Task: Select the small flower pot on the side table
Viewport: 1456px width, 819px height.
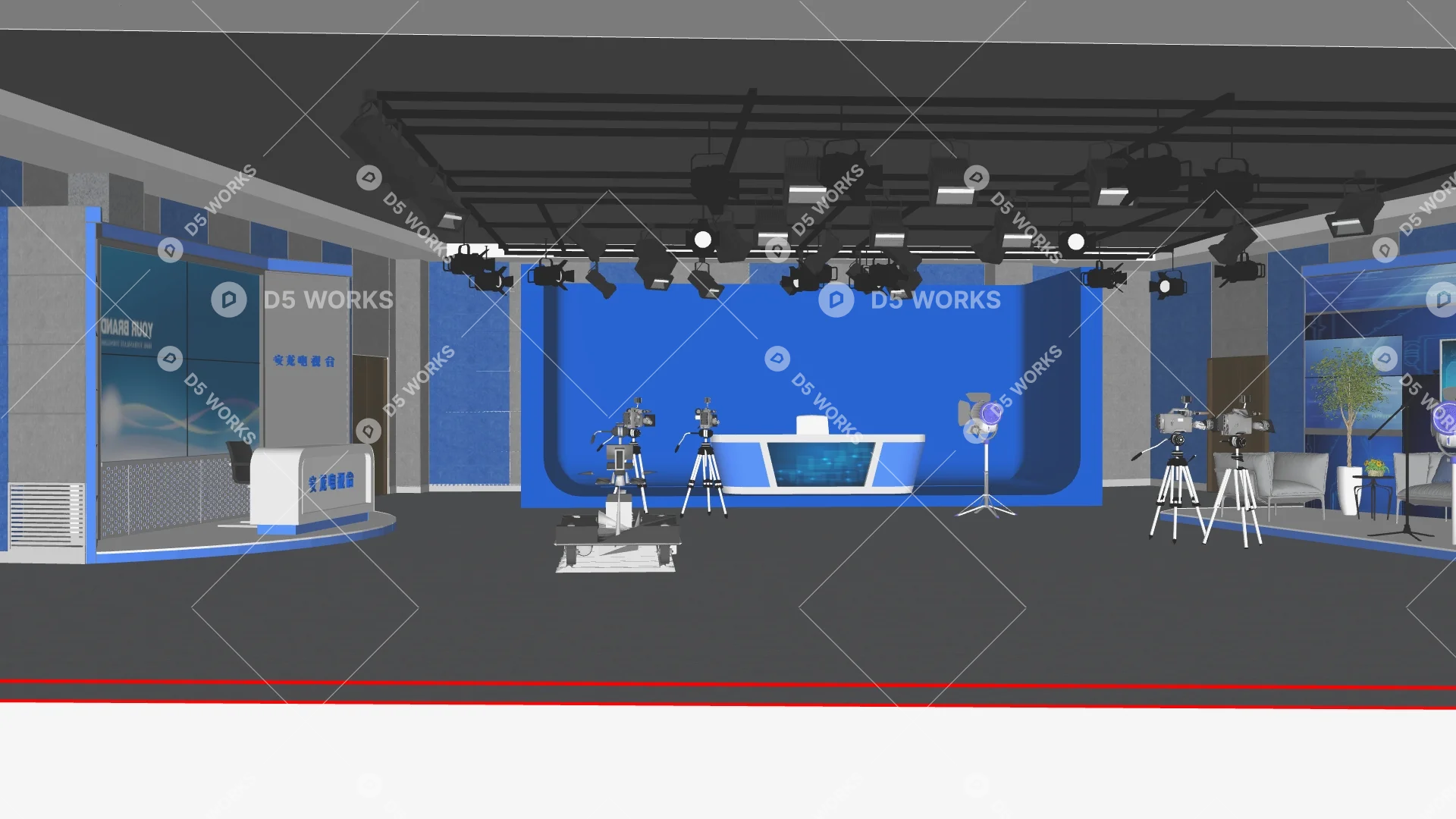Action: click(1375, 468)
